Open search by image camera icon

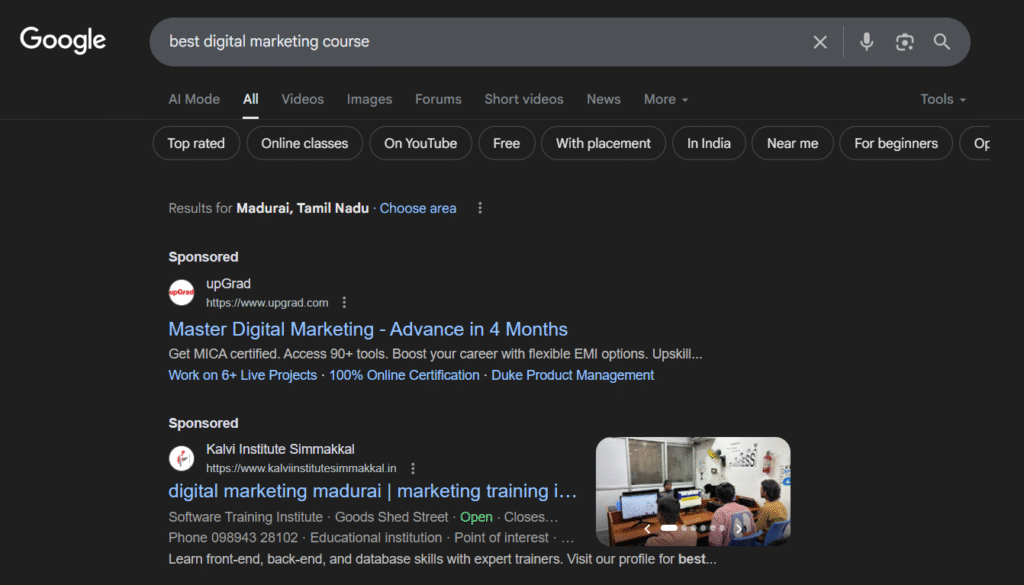[x=904, y=42]
